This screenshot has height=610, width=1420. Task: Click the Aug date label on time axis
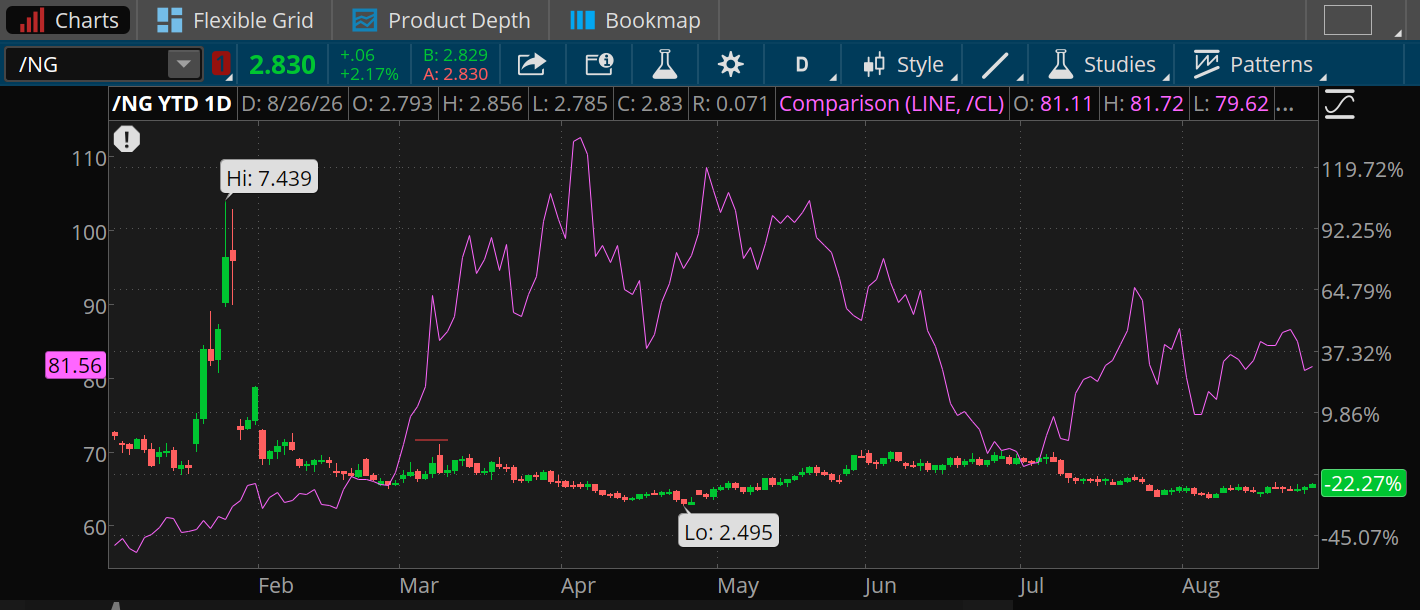coord(1201,586)
